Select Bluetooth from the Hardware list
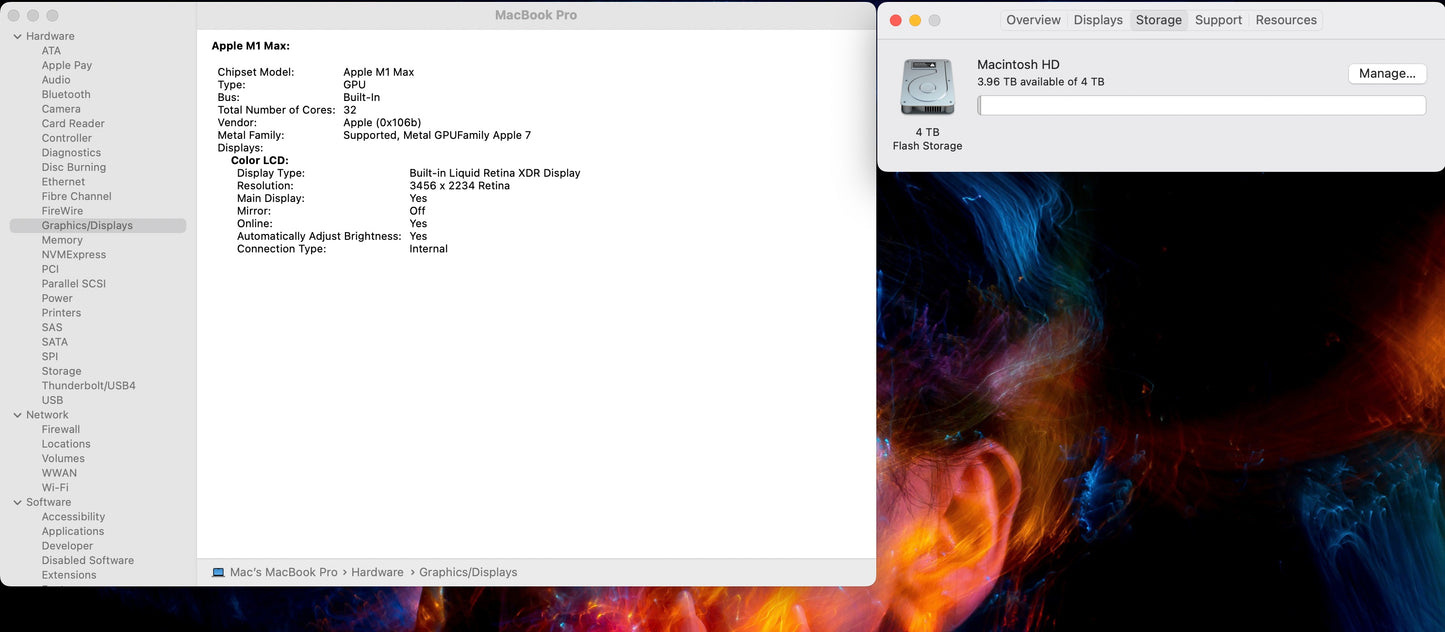This screenshot has width=1445, height=632. (x=66, y=95)
